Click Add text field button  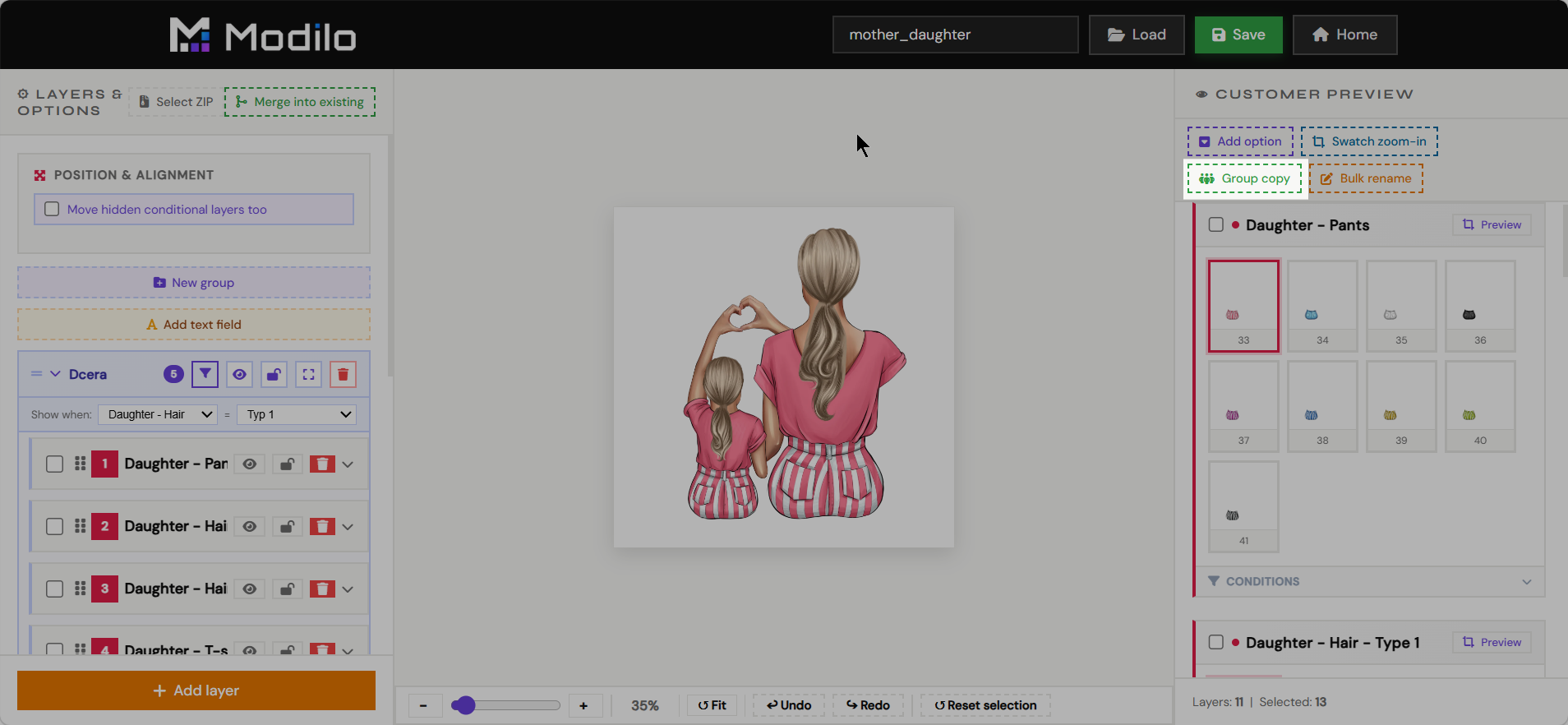[194, 325]
